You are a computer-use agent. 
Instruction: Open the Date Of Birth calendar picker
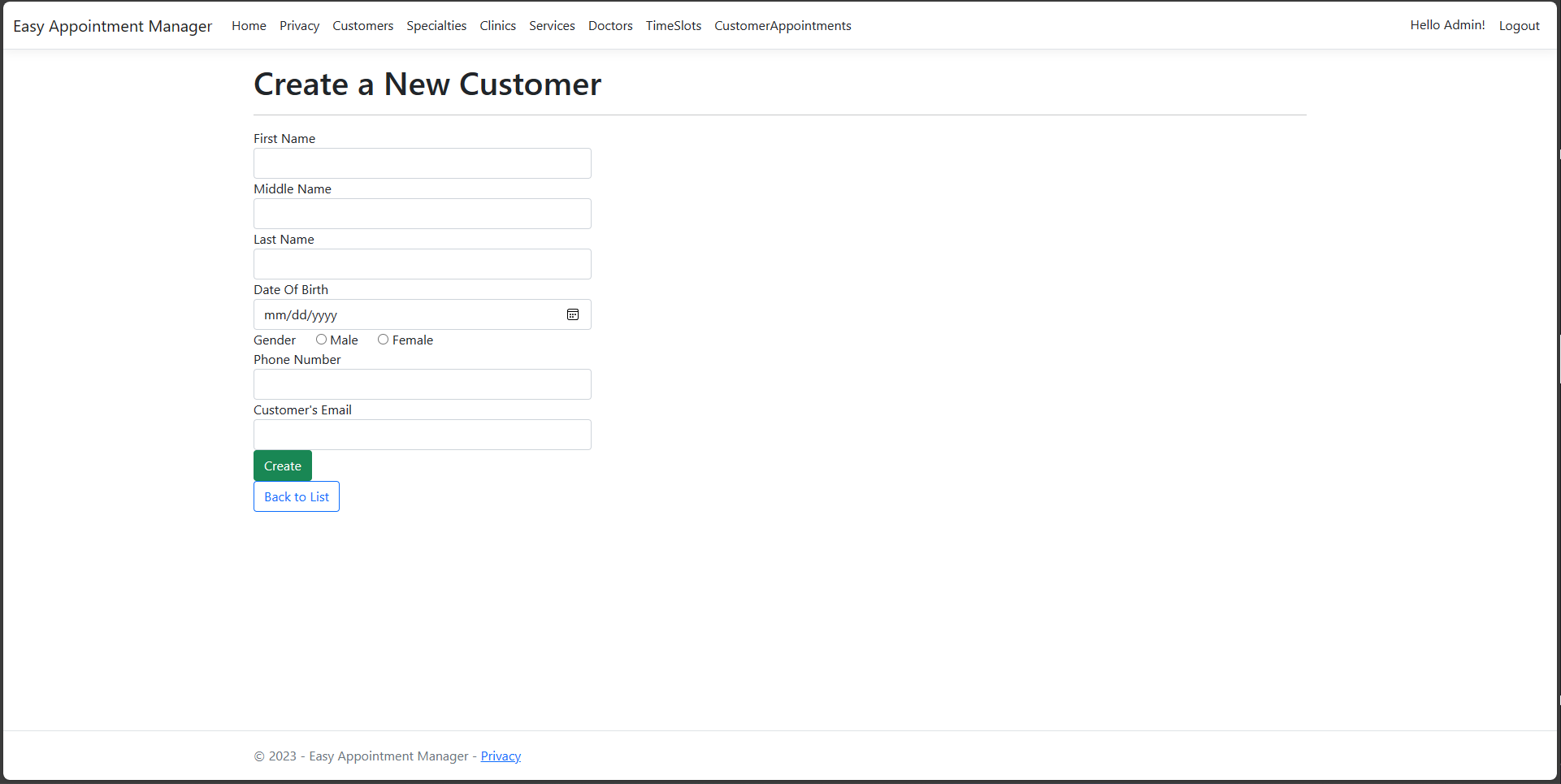pos(573,314)
